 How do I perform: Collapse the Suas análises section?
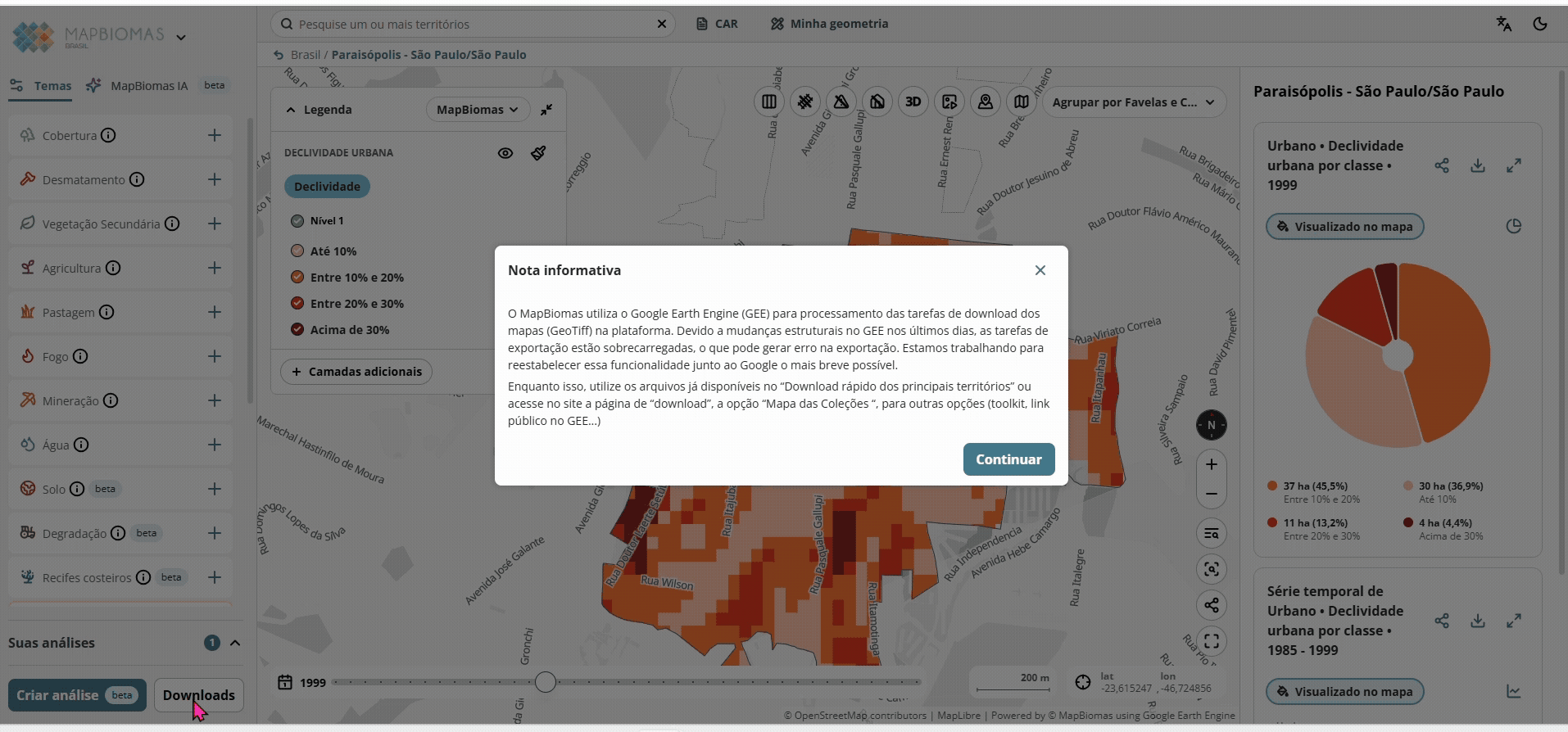tap(235, 643)
